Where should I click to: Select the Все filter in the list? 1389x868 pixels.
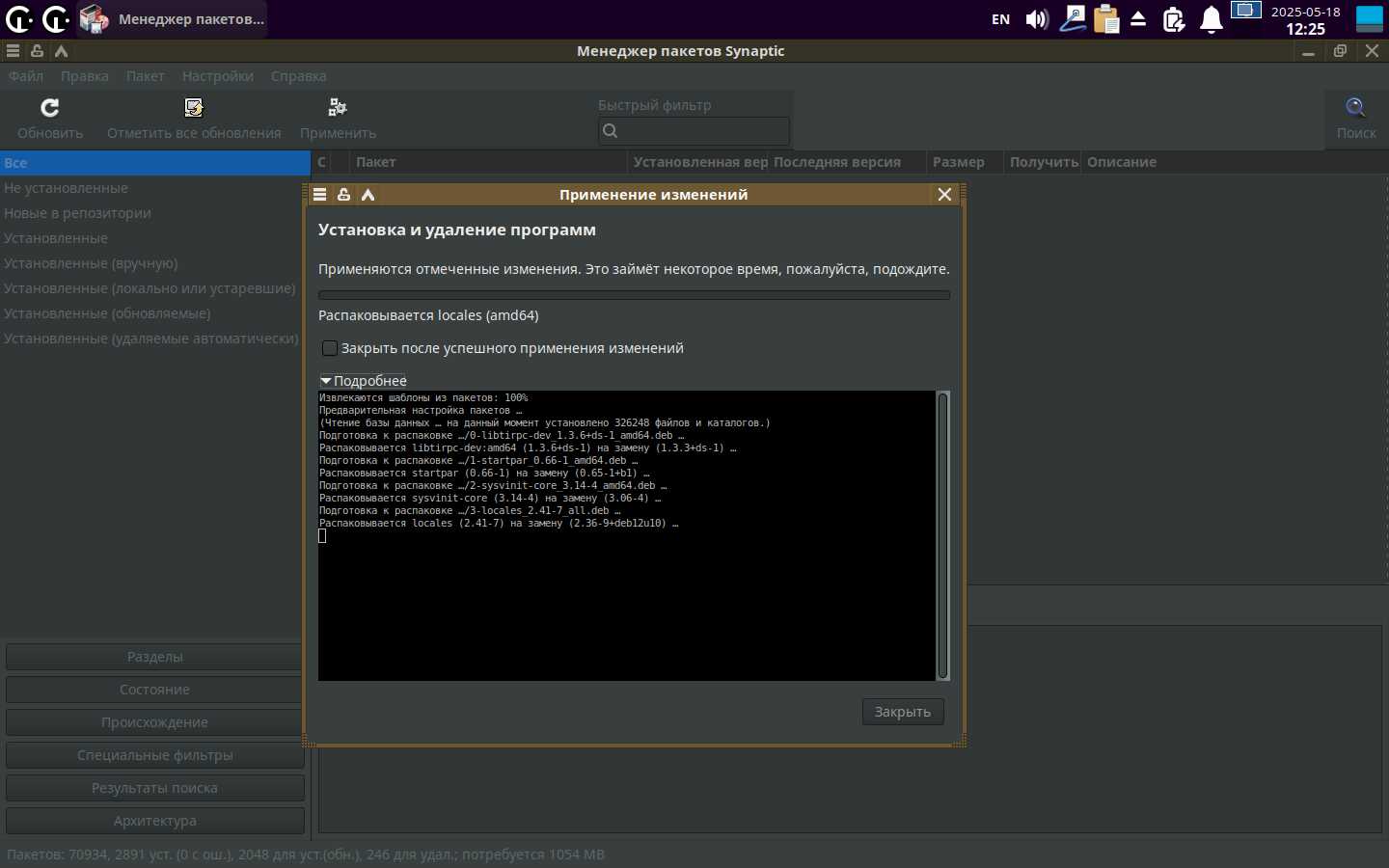(155, 163)
